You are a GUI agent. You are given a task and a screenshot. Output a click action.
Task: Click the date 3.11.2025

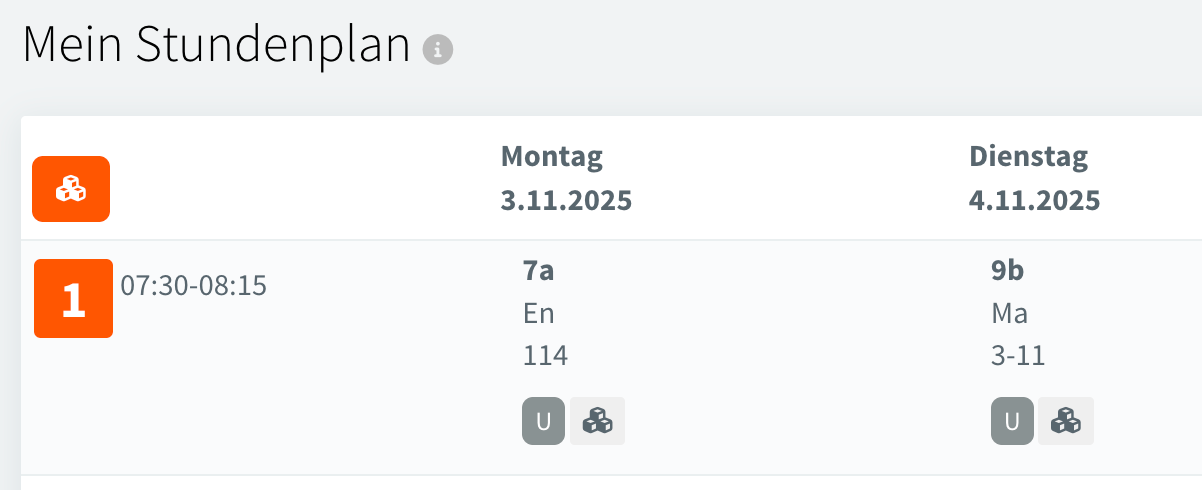click(x=566, y=200)
